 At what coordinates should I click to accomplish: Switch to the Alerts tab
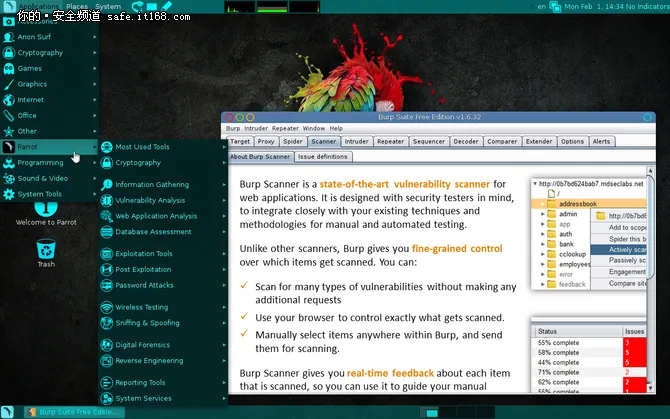[x=601, y=141]
